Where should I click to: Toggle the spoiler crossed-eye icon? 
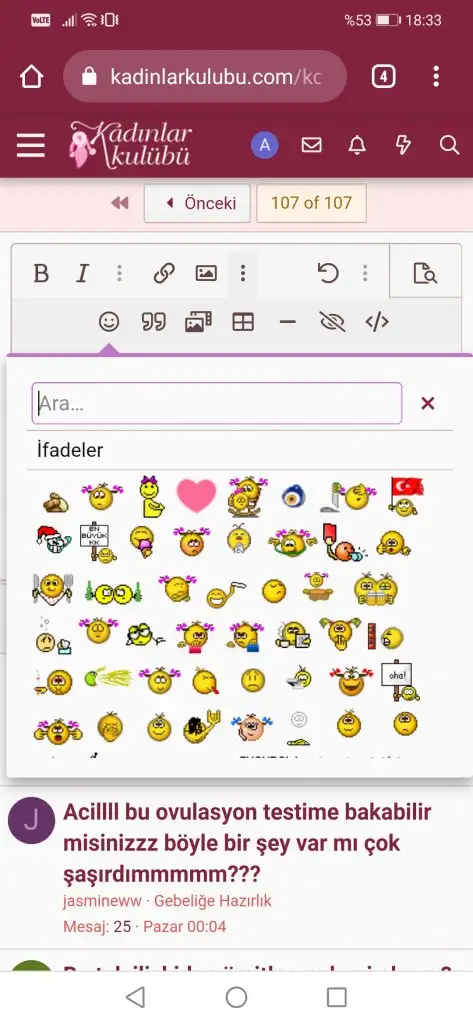332,321
